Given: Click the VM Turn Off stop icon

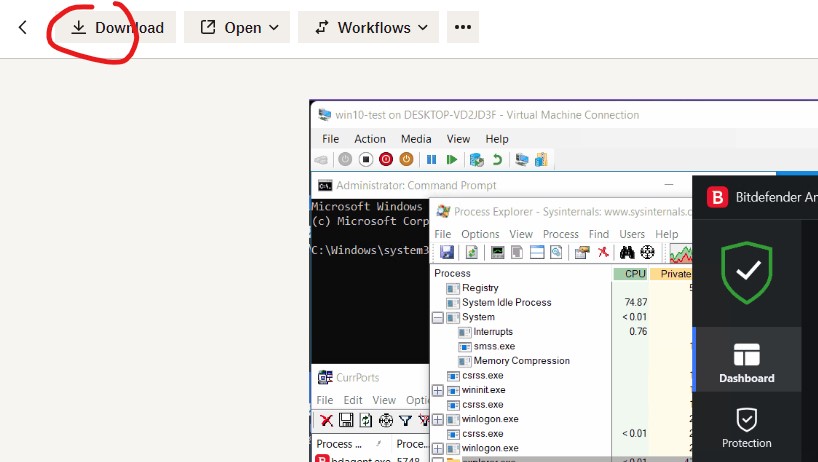Looking at the screenshot, I should tap(366, 160).
